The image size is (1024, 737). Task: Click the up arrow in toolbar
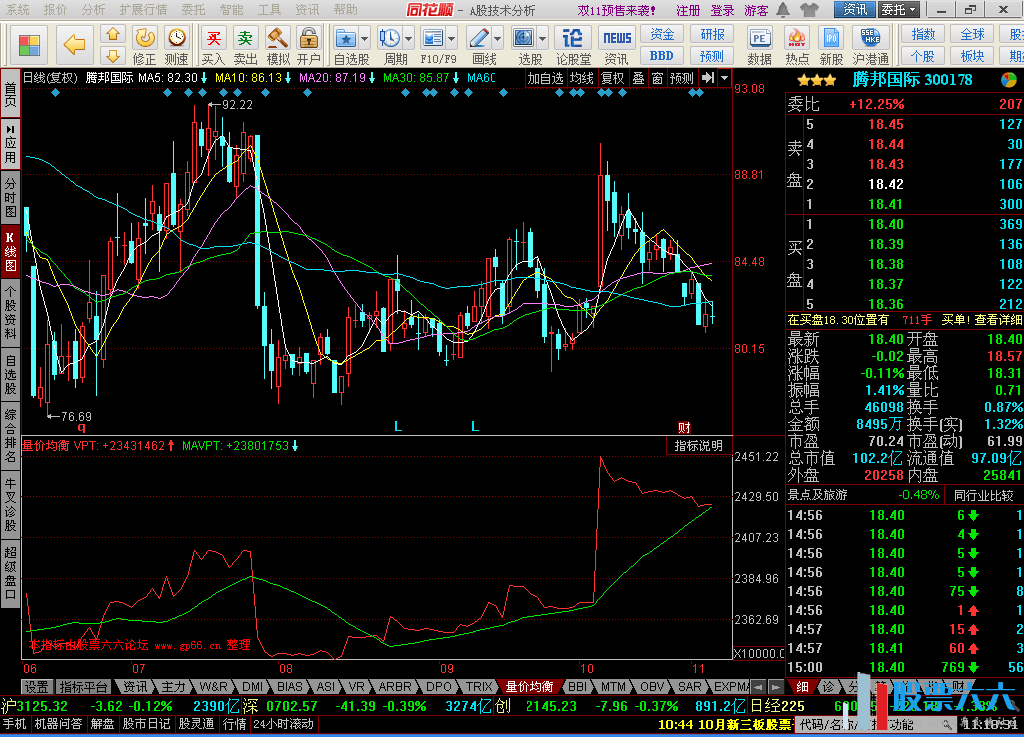[x=113, y=34]
